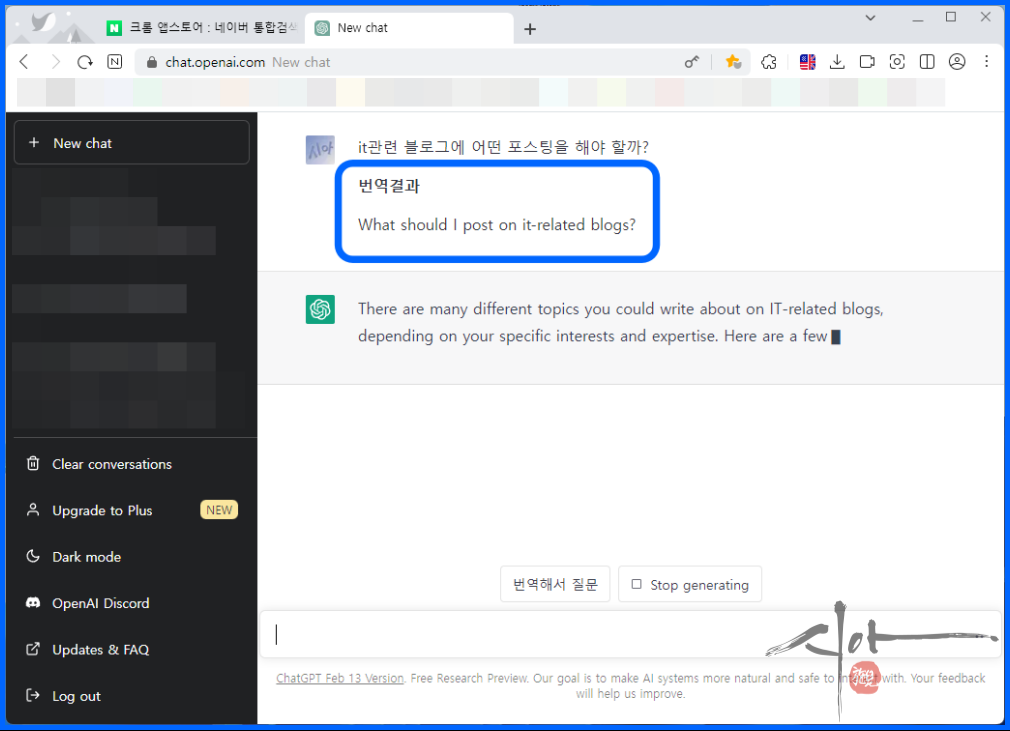Click the external-link icon for Updates
The width and height of the screenshot is (1010, 731).
(33, 649)
